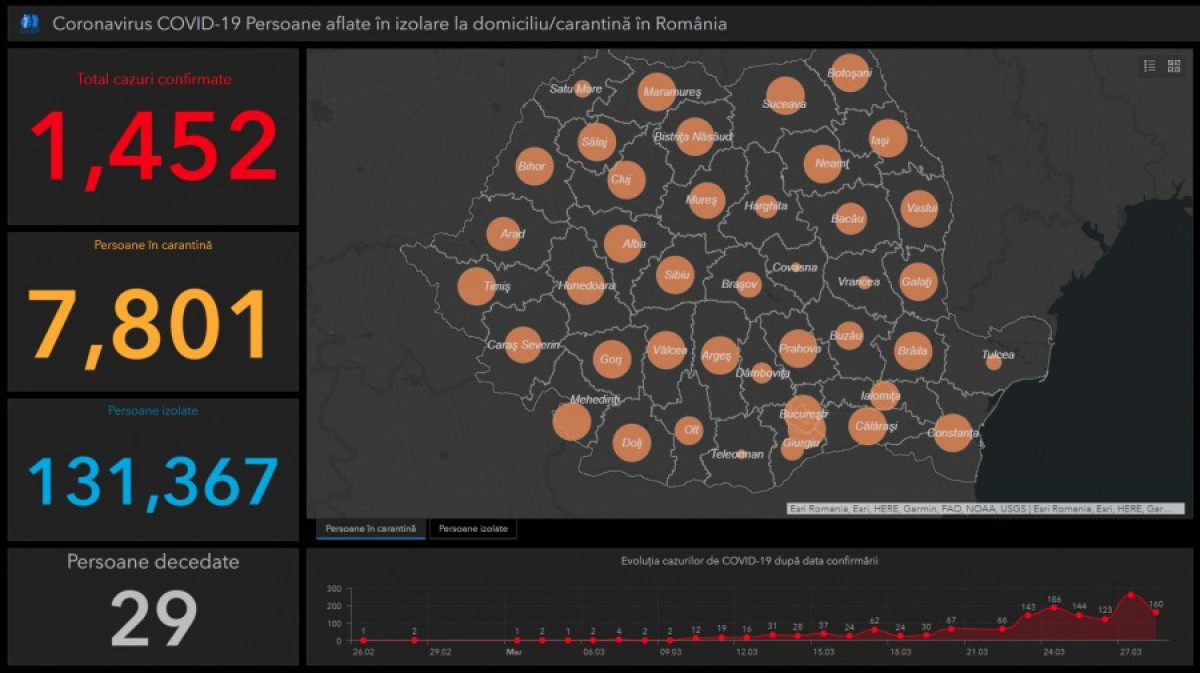Select the Persoane decedate 29 indicator

[x=153, y=606]
